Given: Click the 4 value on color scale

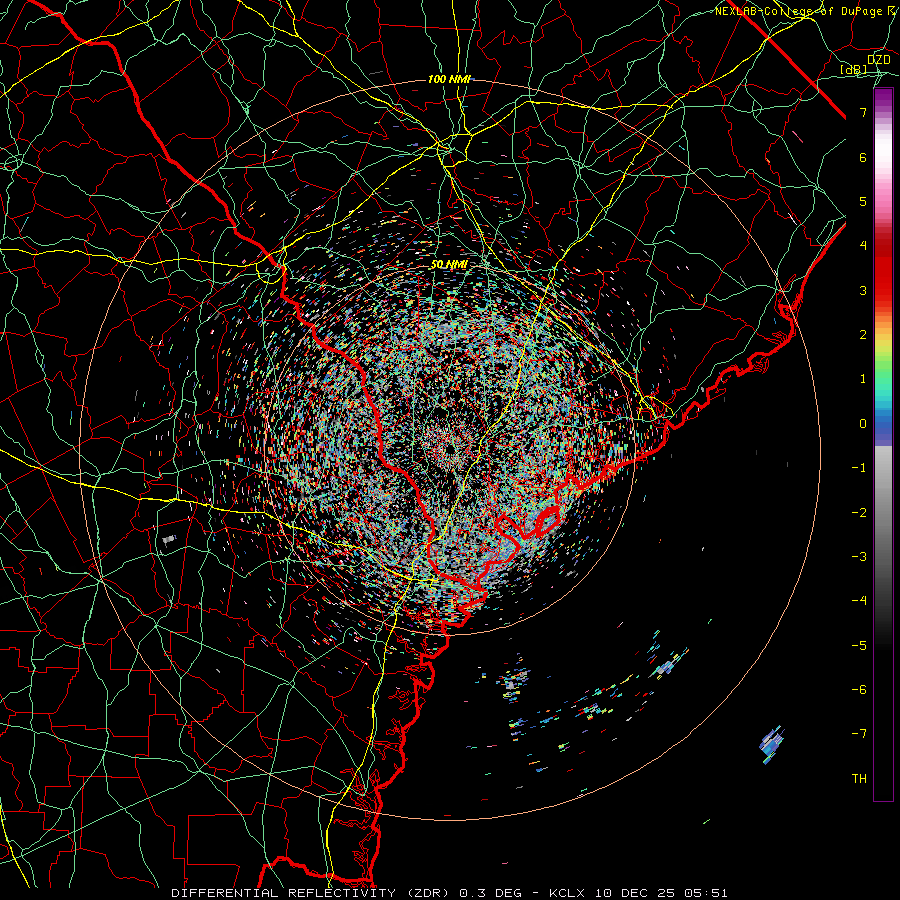Looking at the screenshot, I should pyautogui.click(x=863, y=246).
